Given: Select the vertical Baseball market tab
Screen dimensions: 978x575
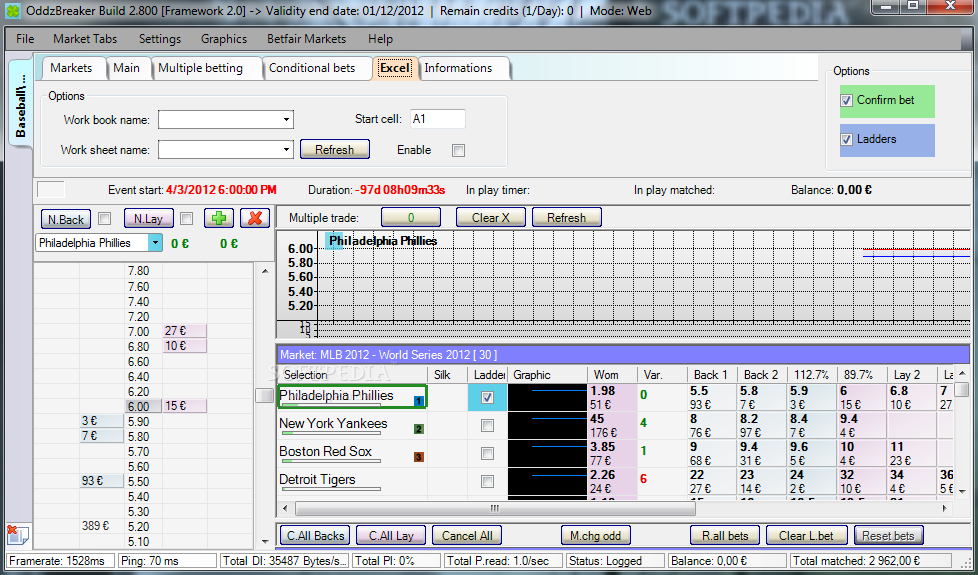Looking at the screenshot, I should pyautogui.click(x=20, y=104).
